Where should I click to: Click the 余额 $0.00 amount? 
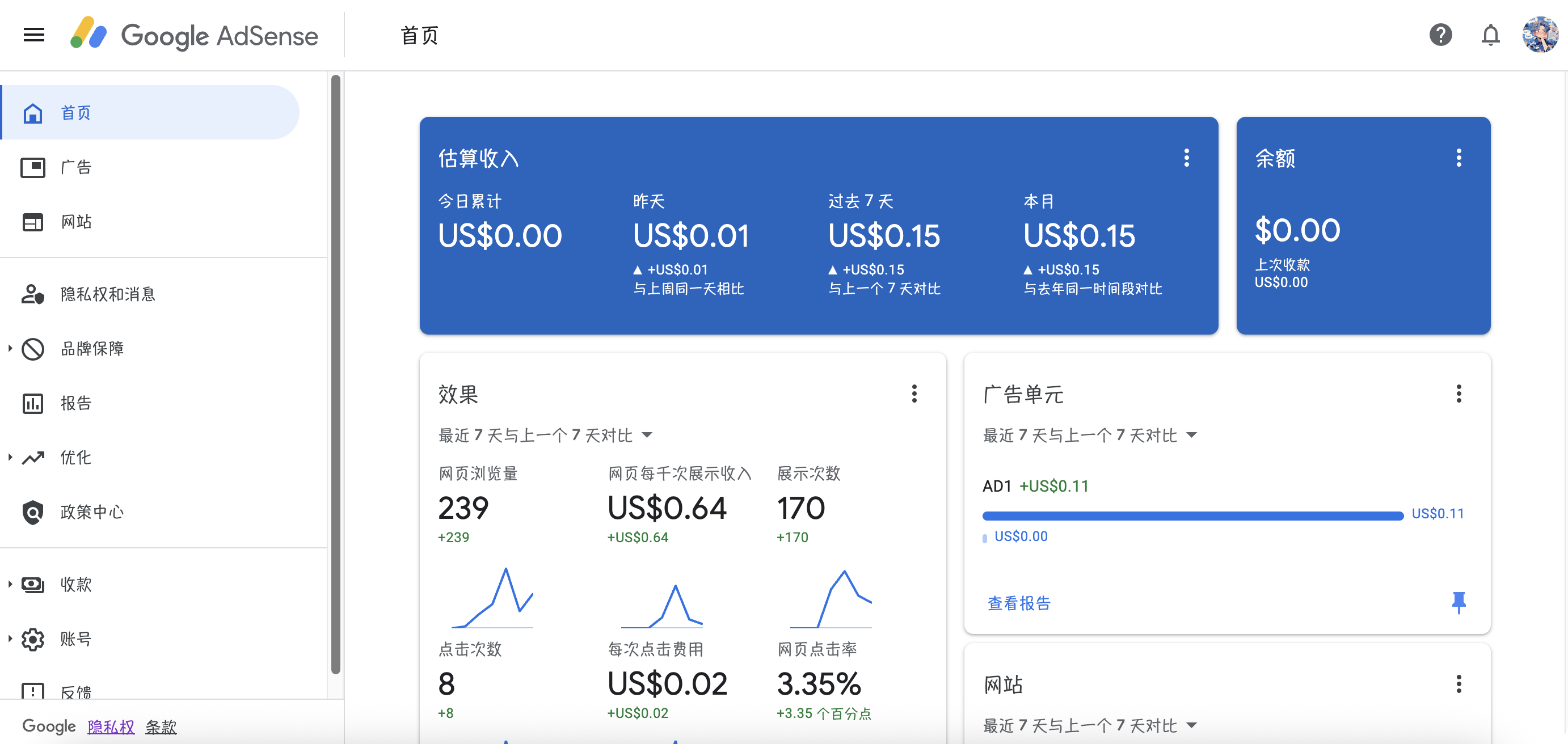tap(1297, 231)
